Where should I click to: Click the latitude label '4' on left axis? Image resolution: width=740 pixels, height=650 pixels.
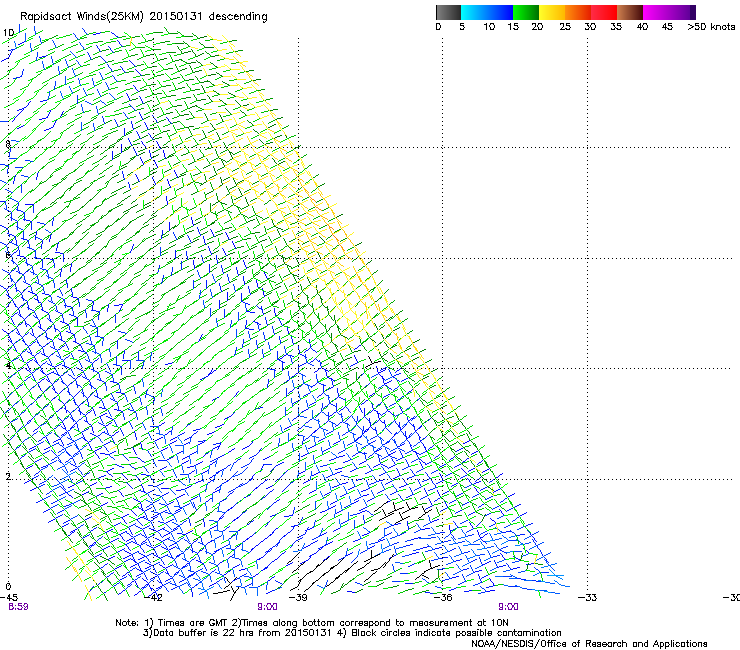point(8,365)
